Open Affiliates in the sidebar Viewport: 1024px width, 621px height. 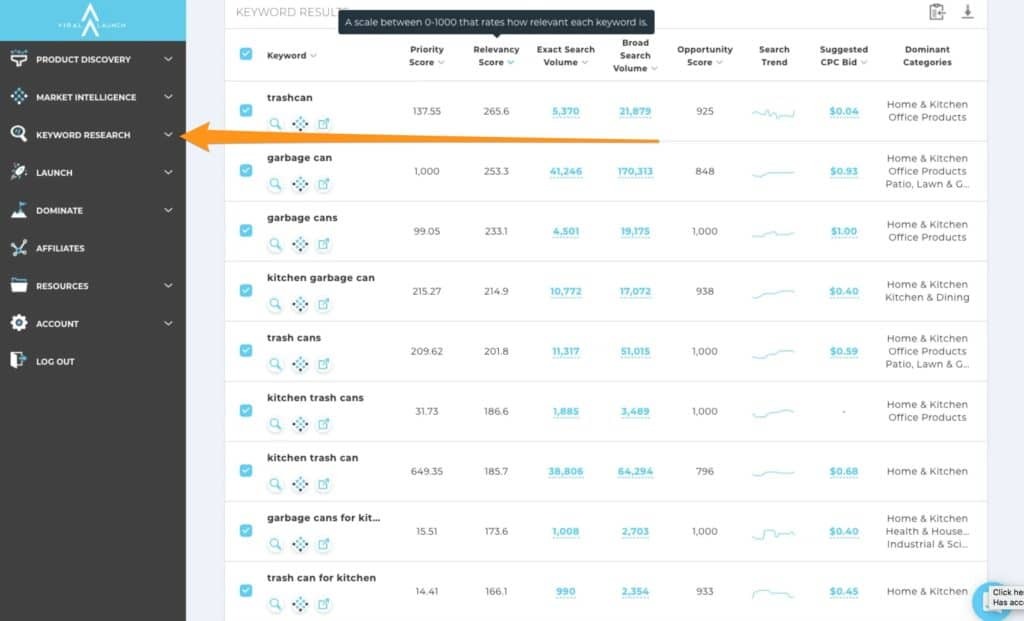(x=60, y=248)
